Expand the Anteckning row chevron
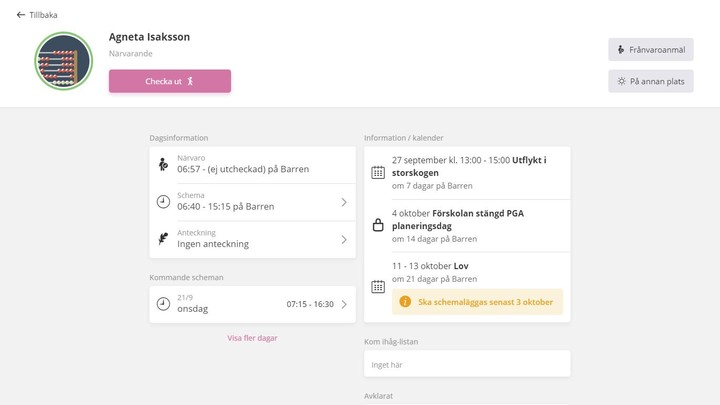Viewport: 720px width, 405px height. (344, 240)
